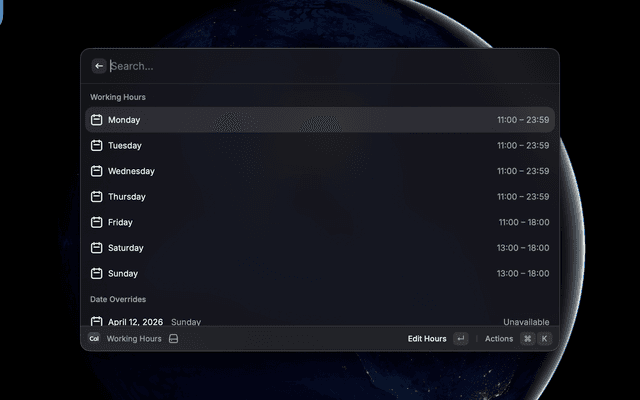640x400 pixels.
Task: Click the Monday calendar icon
Action: (x=97, y=120)
